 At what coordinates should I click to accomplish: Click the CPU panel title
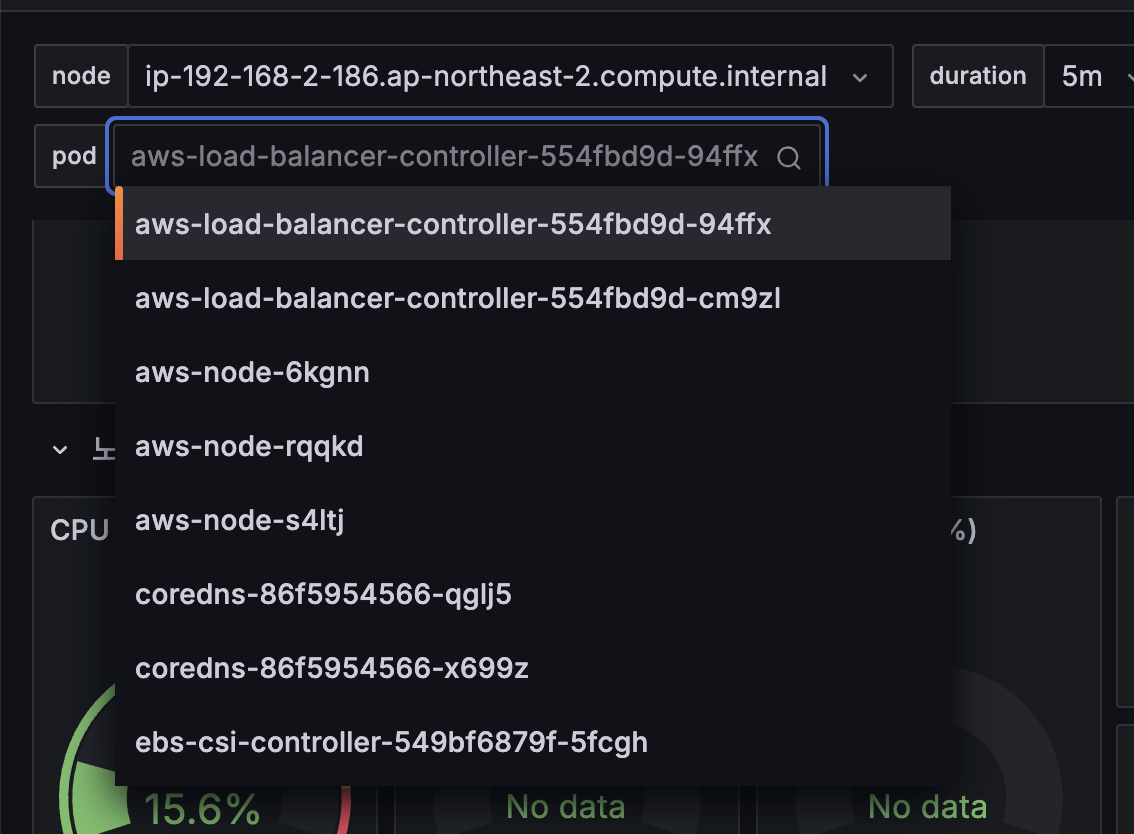coord(80,530)
